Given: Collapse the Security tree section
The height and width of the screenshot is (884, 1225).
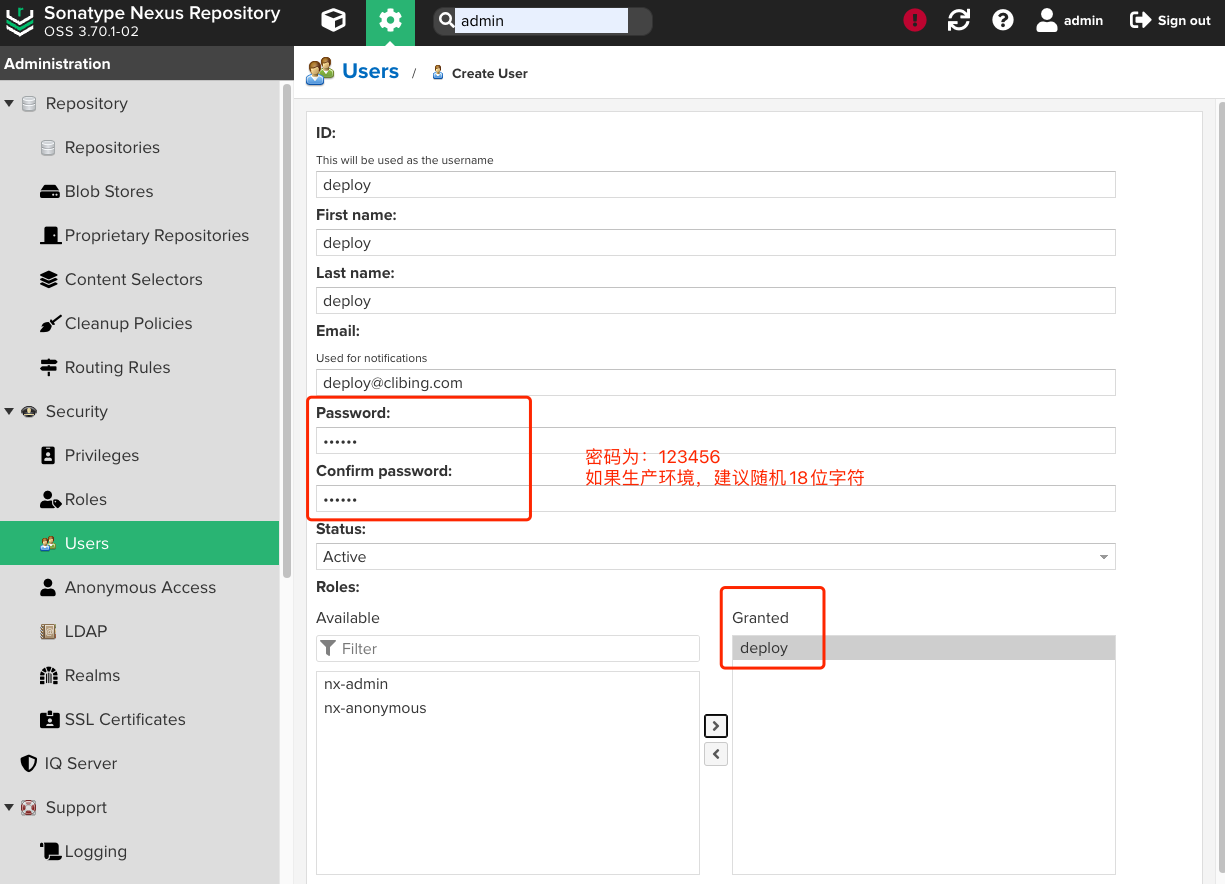Looking at the screenshot, I should pos(9,412).
